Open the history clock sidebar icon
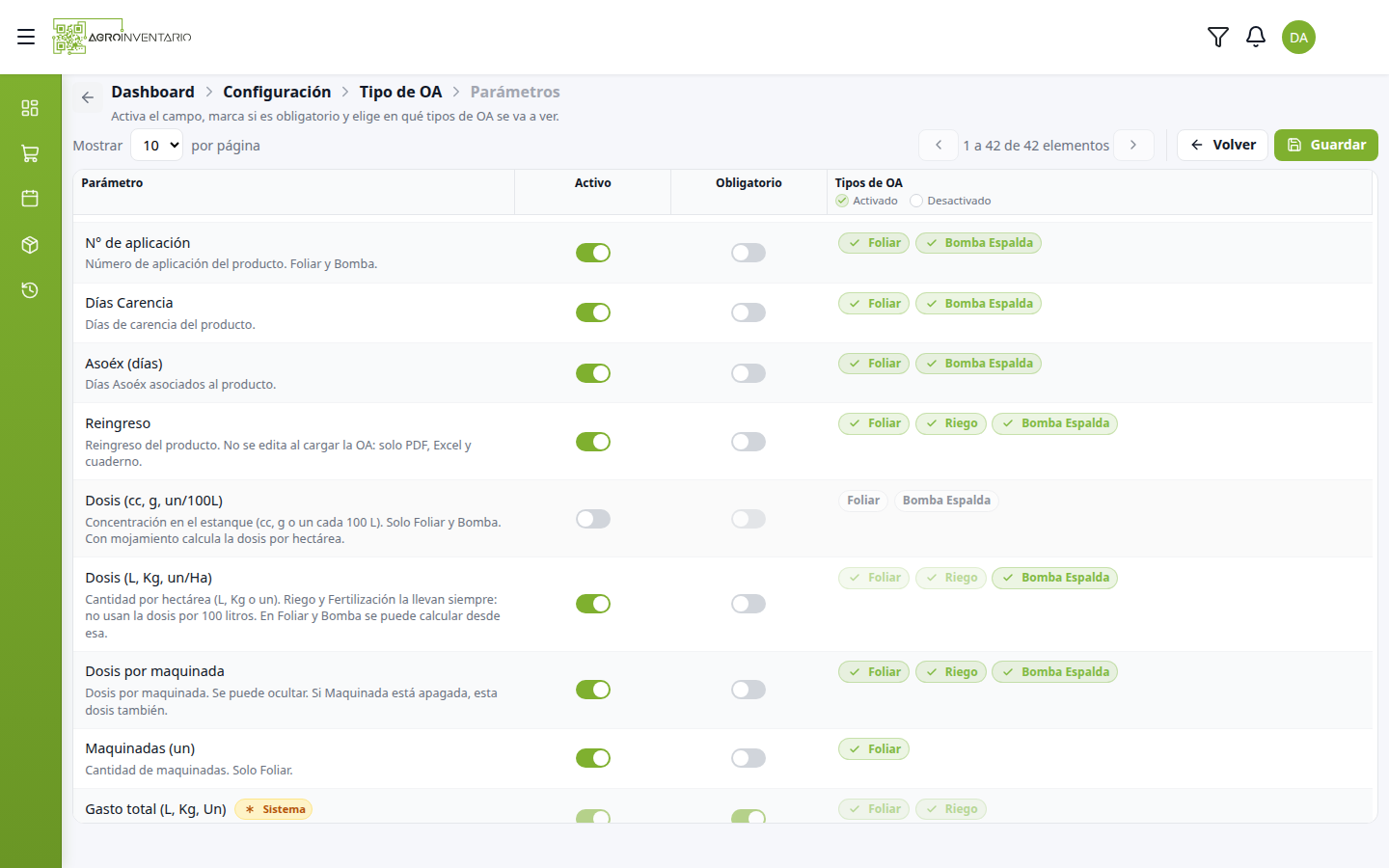Image resolution: width=1389 pixels, height=868 pixels. (30, 290)
